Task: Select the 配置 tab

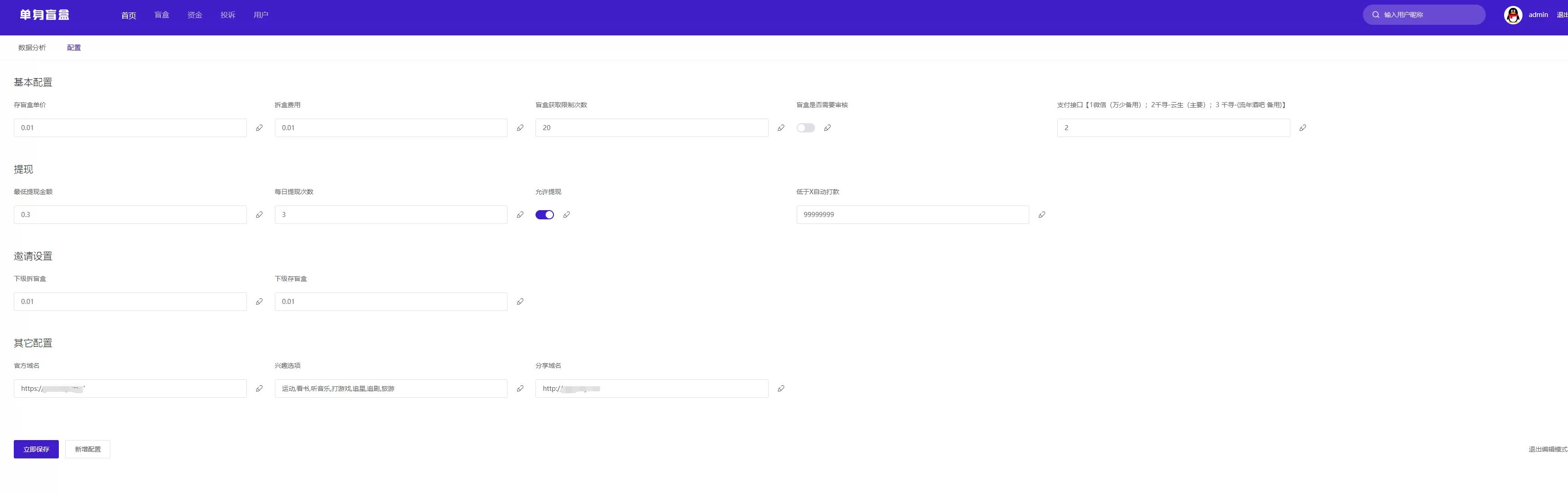Action: click(x=74, y=47)
